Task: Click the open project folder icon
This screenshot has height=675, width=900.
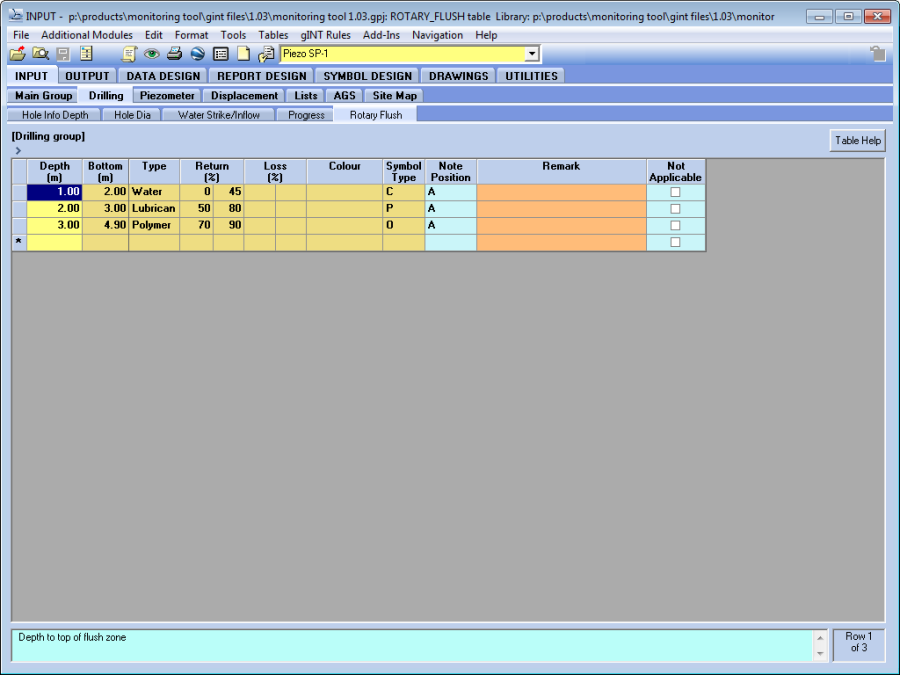Action: (x=18, y=54)
